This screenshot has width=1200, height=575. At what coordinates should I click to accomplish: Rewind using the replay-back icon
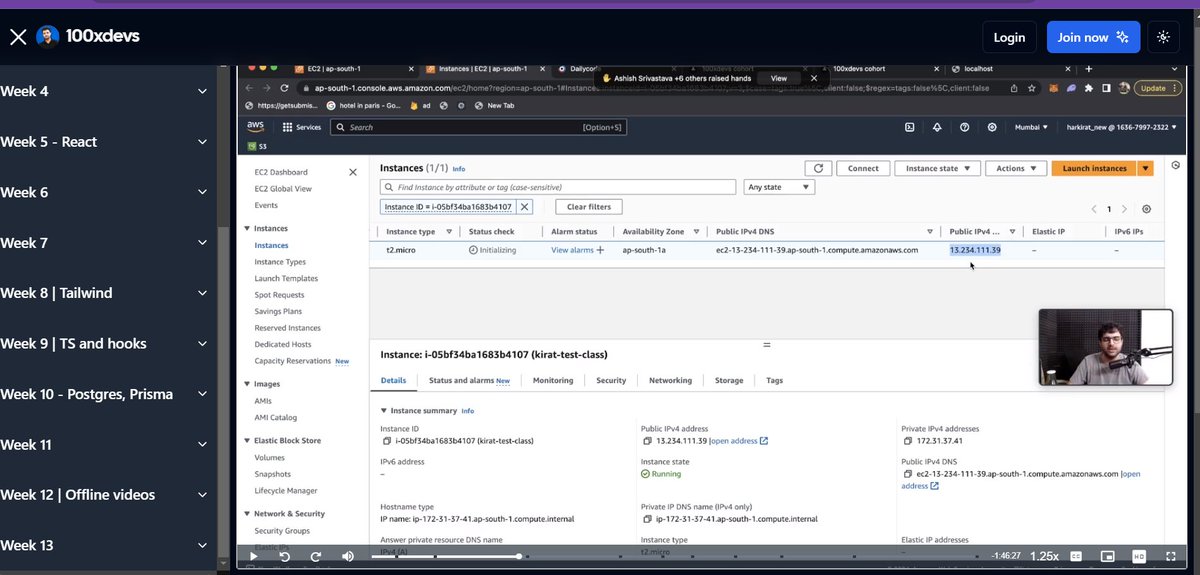click(x=286, y=556)
